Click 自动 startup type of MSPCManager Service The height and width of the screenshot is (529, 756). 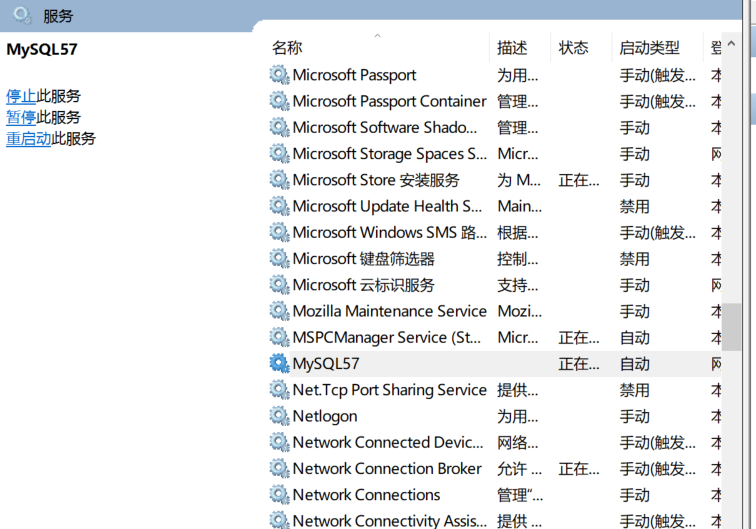634,338
